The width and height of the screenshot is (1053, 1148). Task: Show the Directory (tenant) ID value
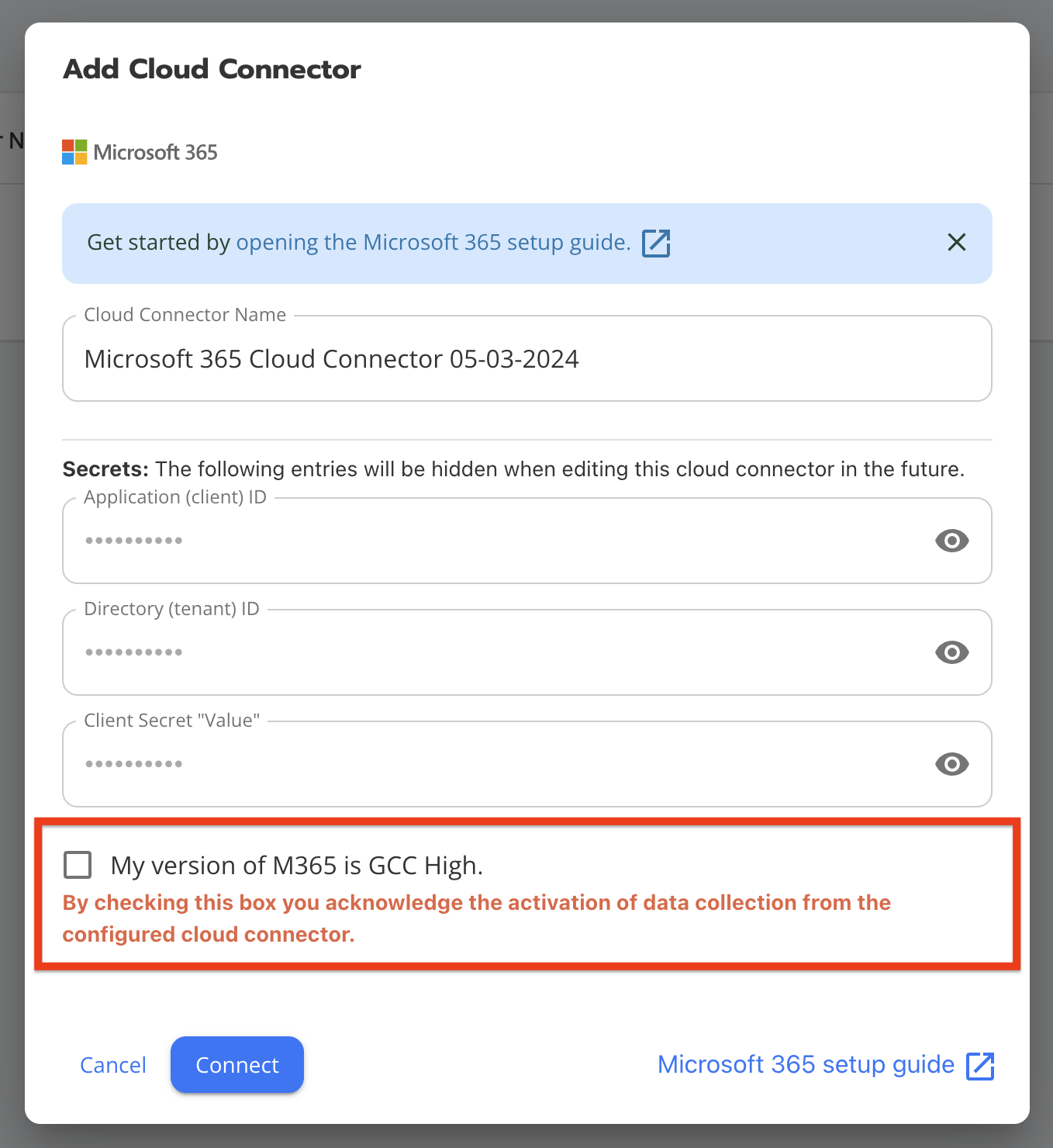pos(951,652)
